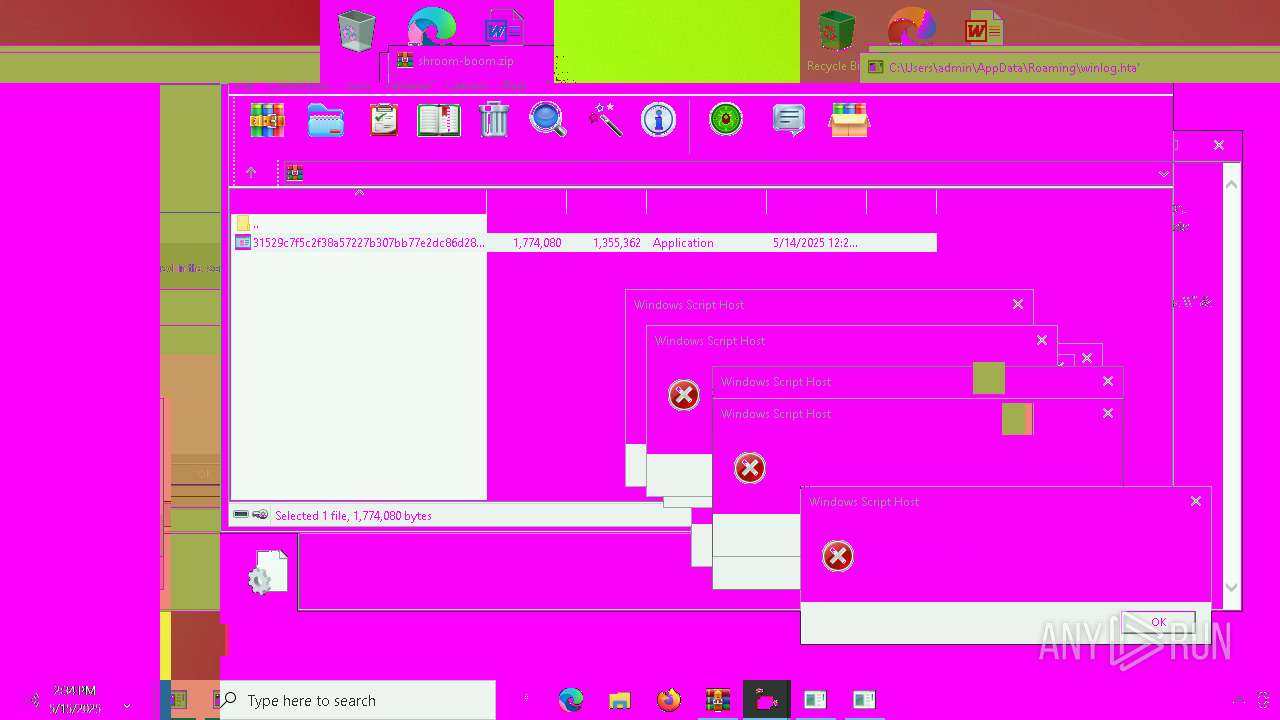
Task: Expand the WinRAR address bar dropdown
Action: (x=1163, y=174)
